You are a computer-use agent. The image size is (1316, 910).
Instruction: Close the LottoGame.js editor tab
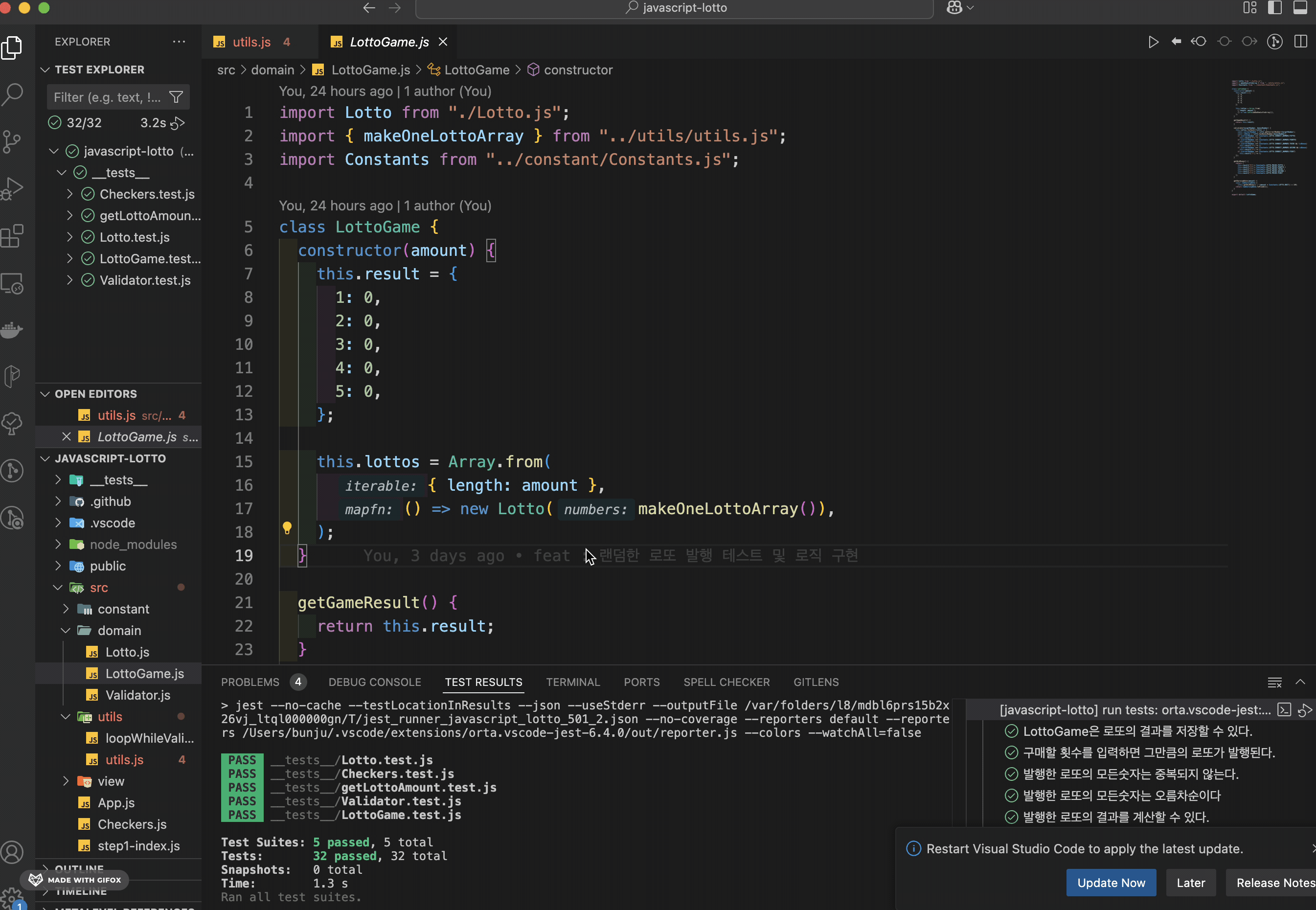443,42
